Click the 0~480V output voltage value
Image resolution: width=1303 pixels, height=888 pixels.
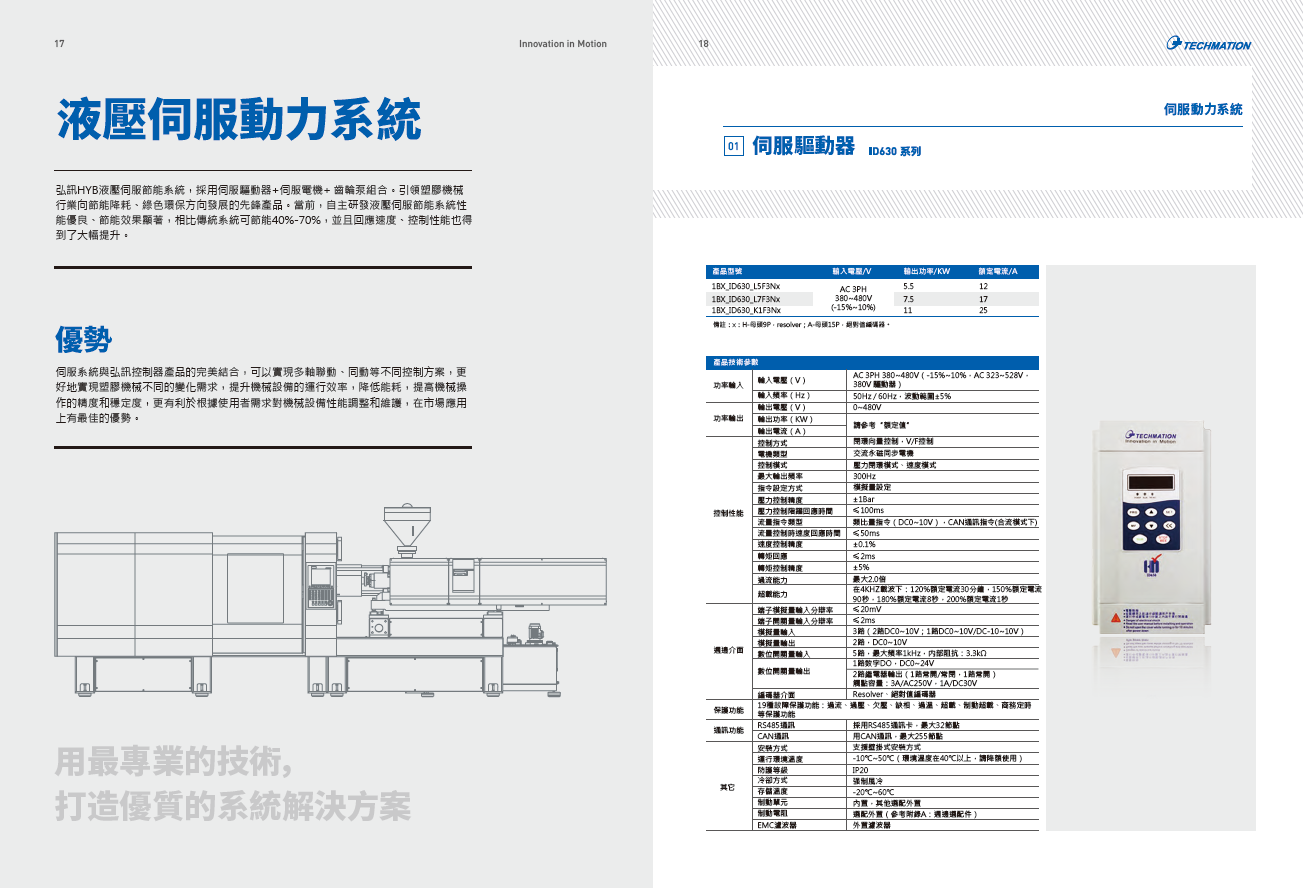tap(866, 407)
